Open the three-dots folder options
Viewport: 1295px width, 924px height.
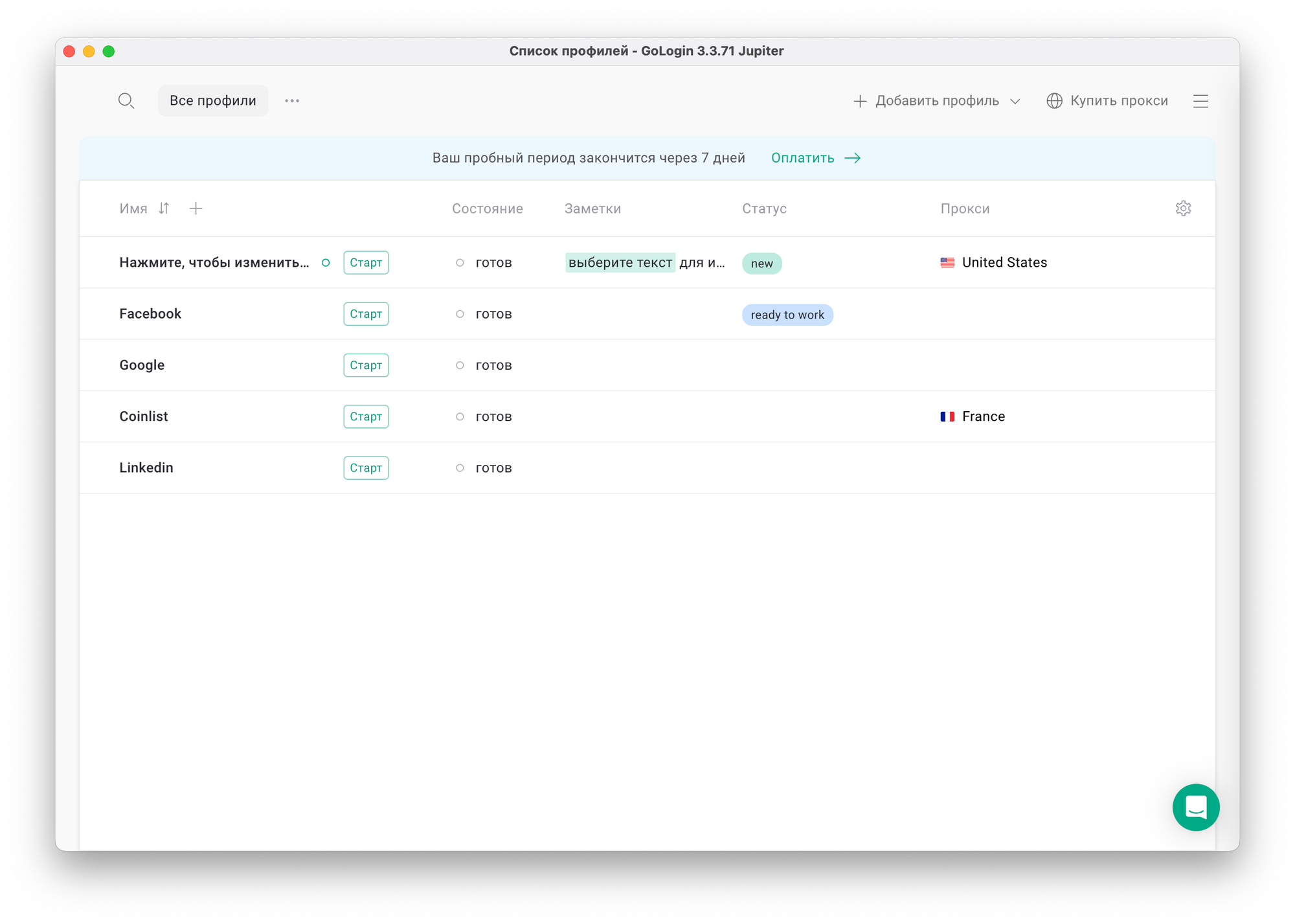tap(292, 101)
